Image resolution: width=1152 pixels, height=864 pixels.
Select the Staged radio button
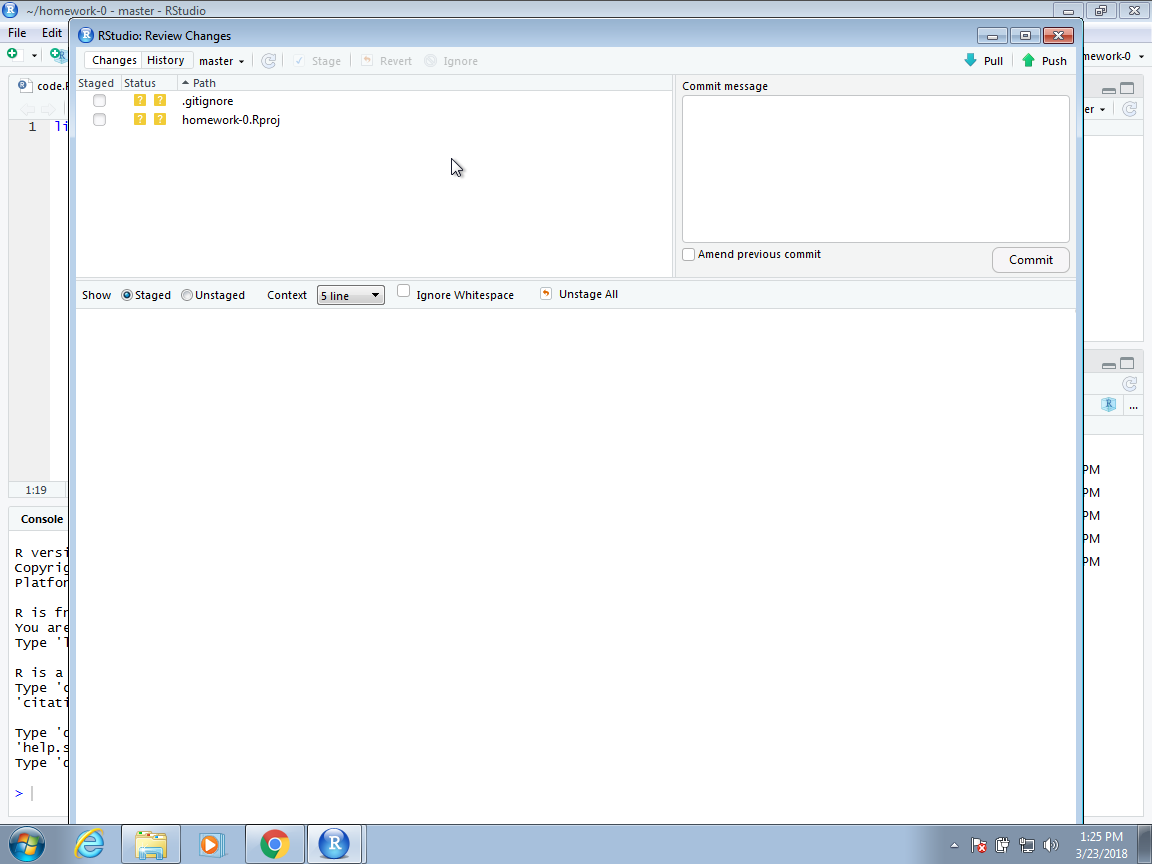click(x=126, y=295)
